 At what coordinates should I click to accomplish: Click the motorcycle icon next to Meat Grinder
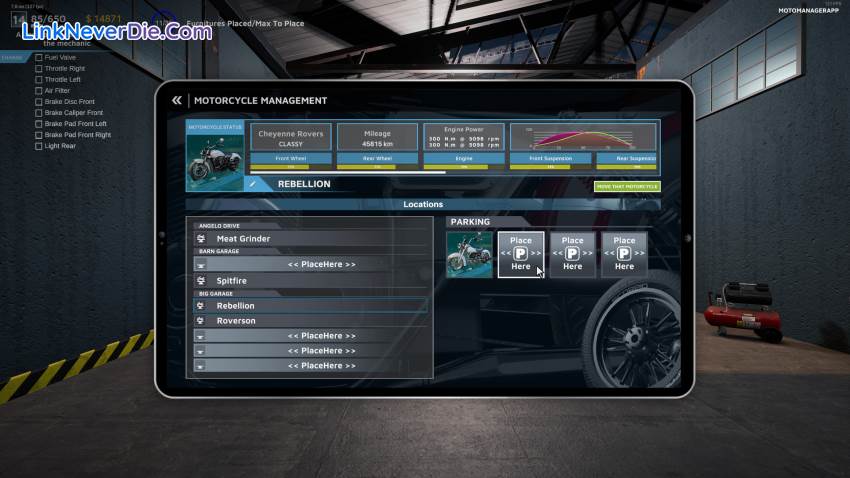point(201,239)
